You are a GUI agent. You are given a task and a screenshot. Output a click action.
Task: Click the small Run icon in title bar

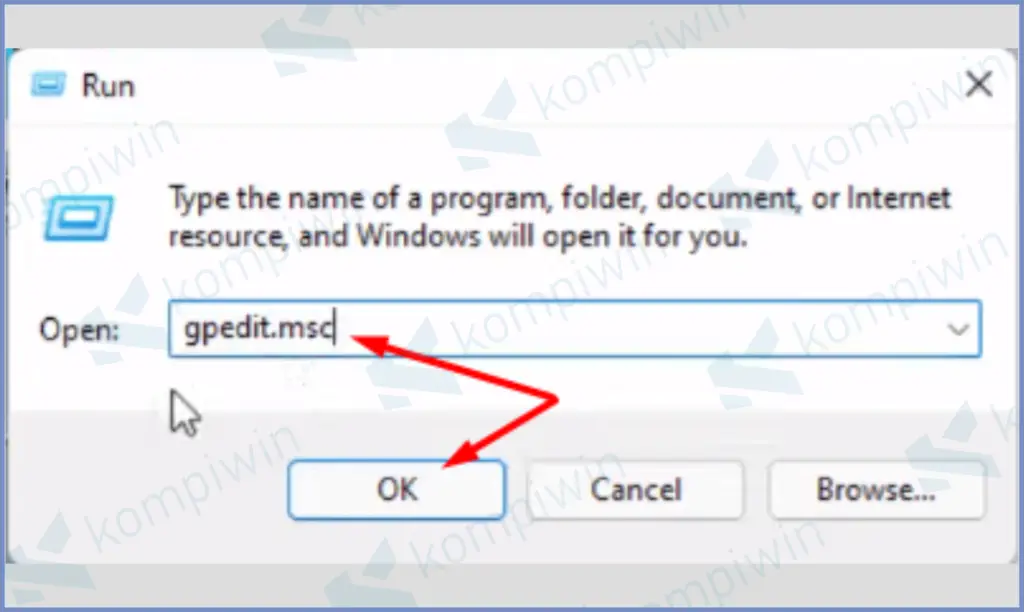click(x=48, y=84)
